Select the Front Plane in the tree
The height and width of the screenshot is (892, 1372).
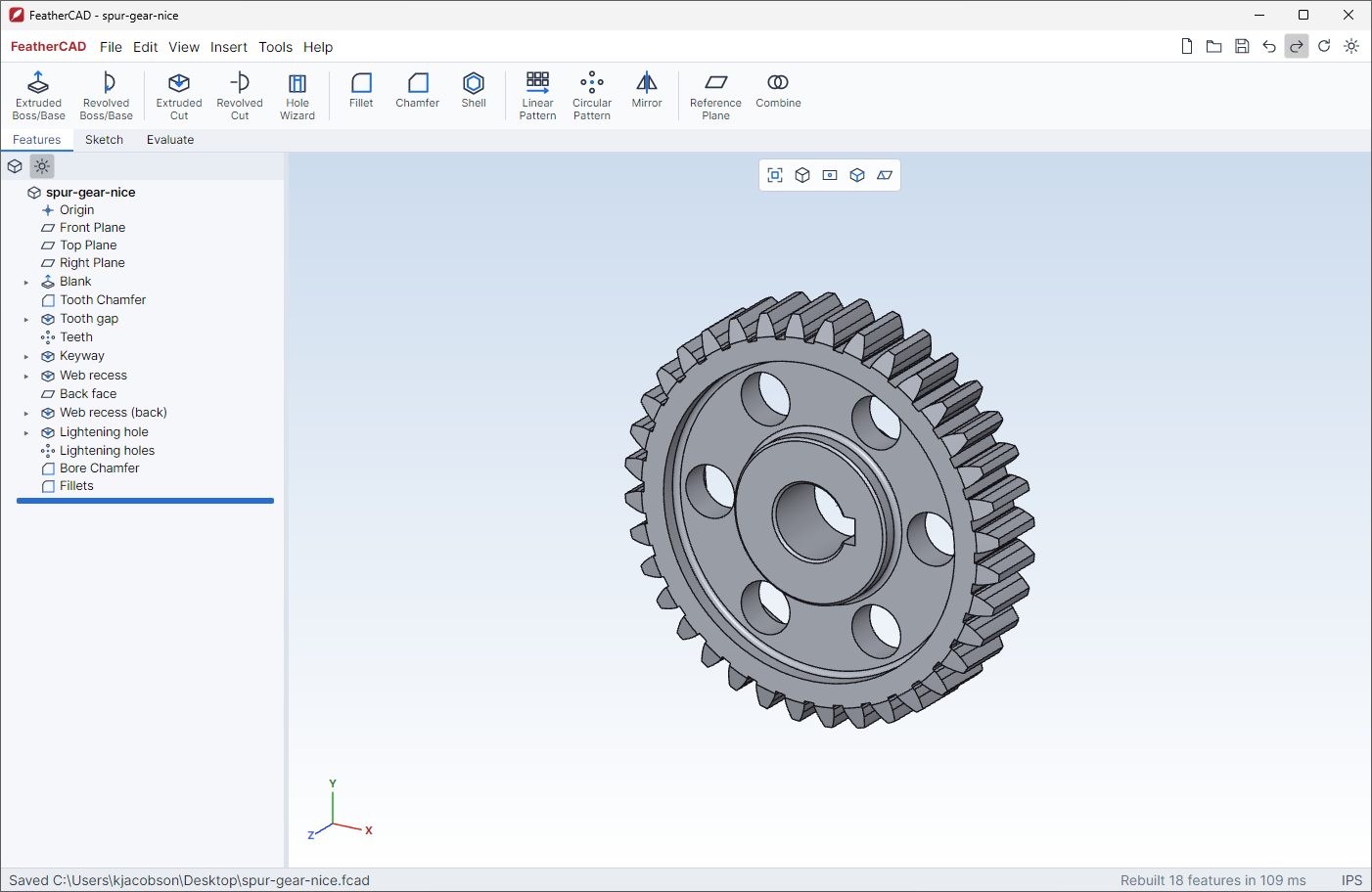tap(92, 228)
